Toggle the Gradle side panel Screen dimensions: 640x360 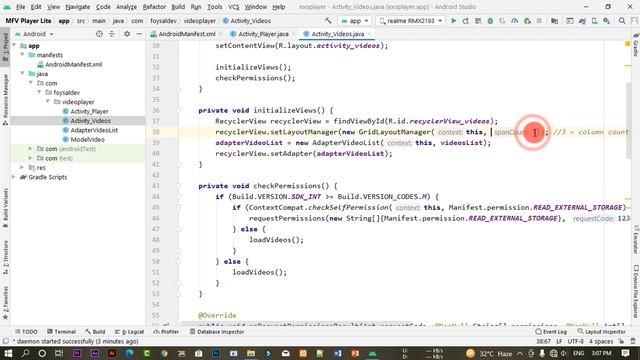[x=636, y=45]
